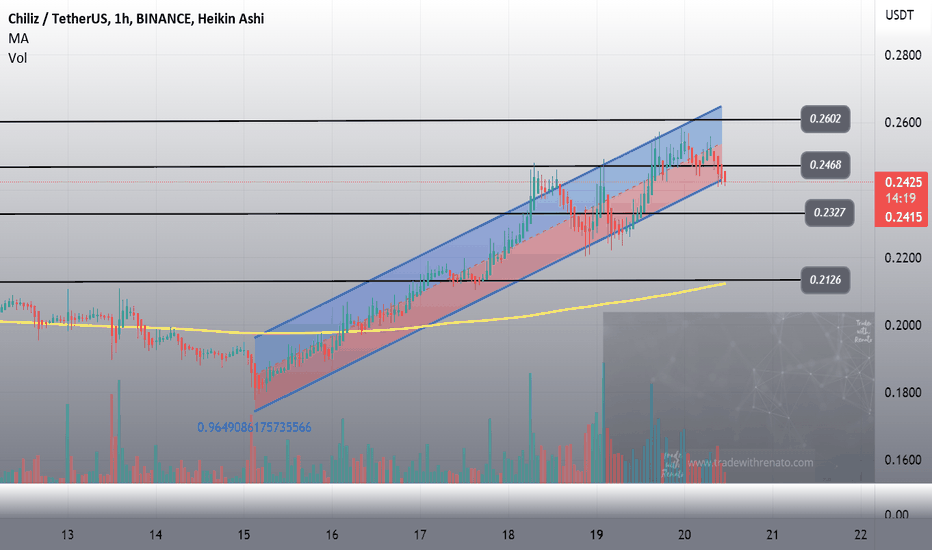The image size is (932, 550).
Task: Click date 19 on the time axis
Action: tap(596, 535)
